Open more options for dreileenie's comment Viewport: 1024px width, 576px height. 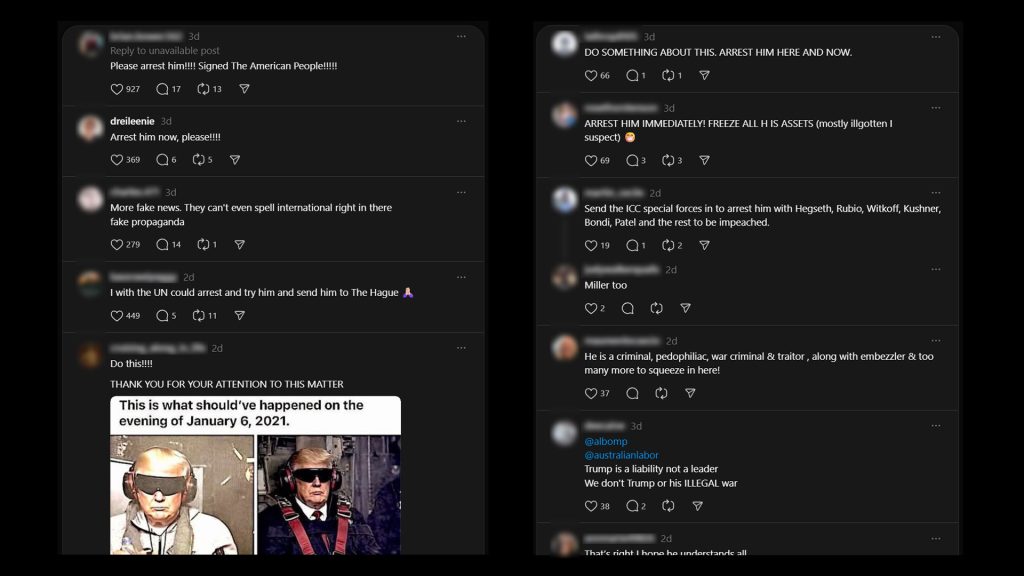click(461, 121)
